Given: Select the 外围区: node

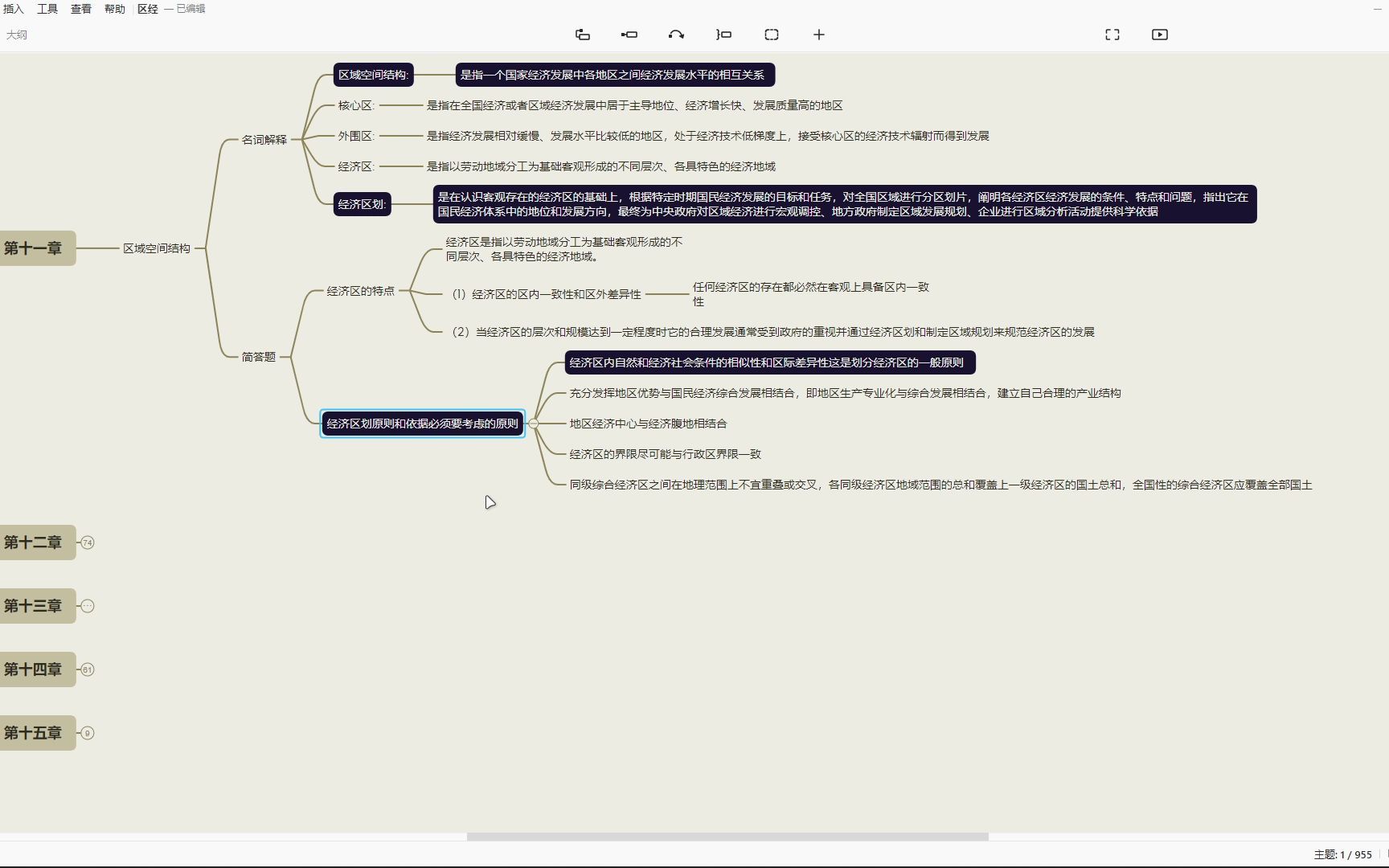Looking at the screenshot, I should 356,136.
